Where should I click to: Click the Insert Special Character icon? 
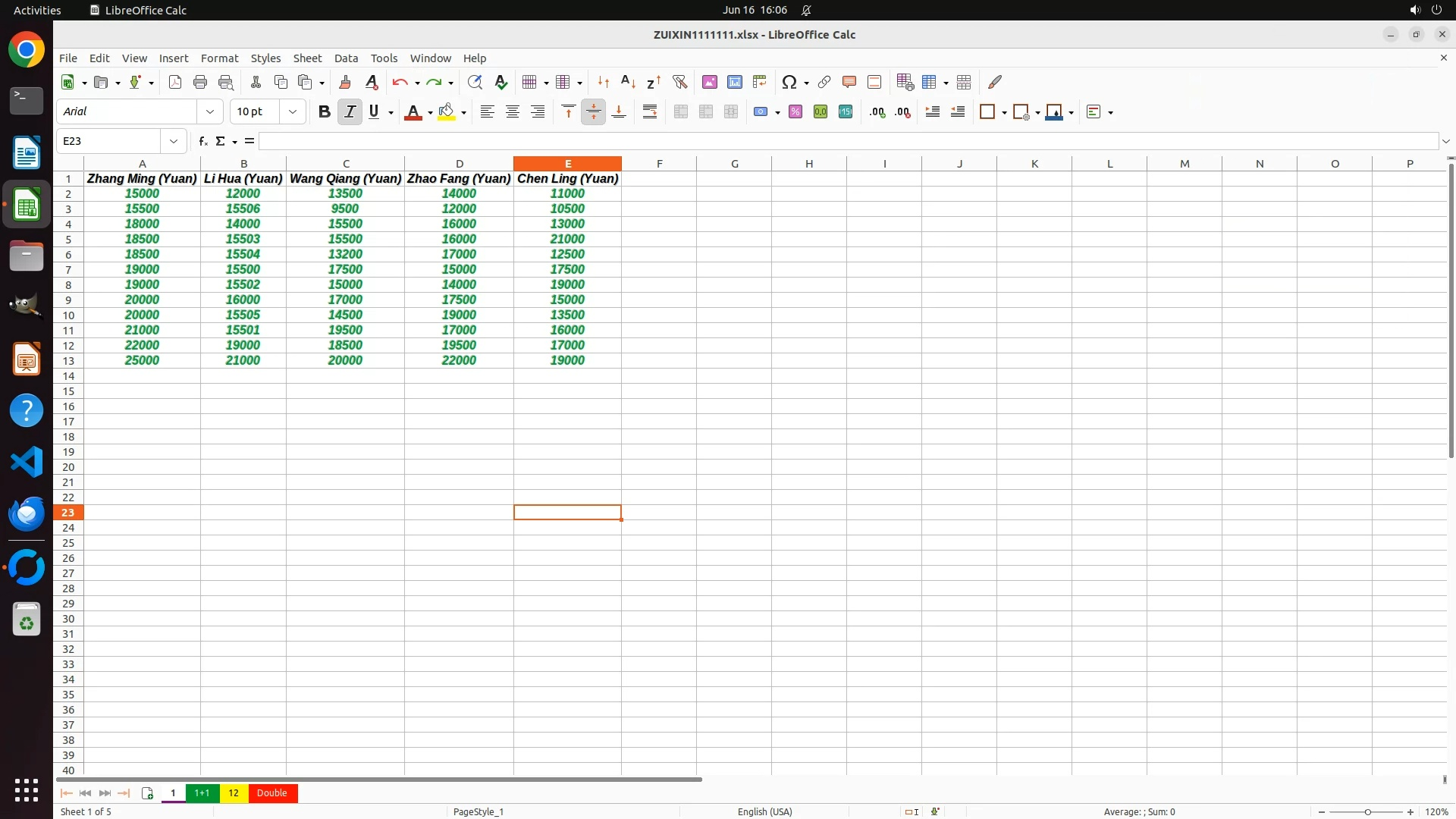789,82
